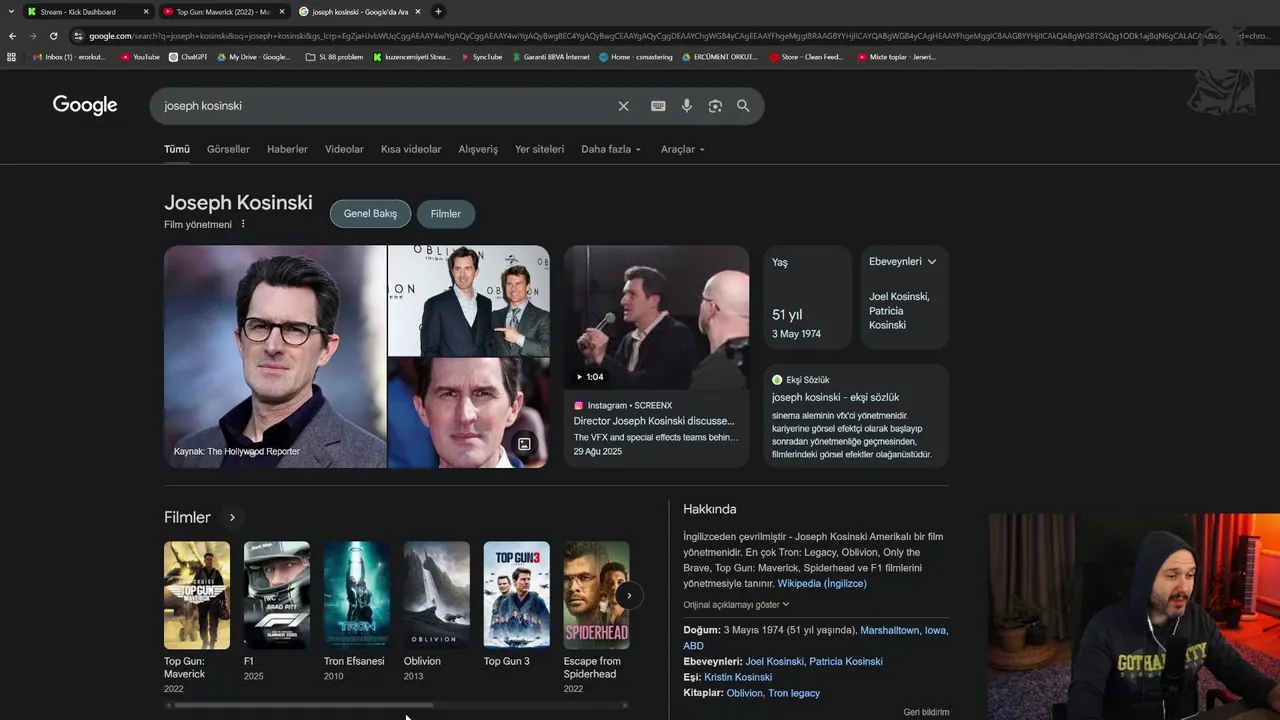1280x720 pixels.
Task: Switch to the Görseller tab
Action: tap(228, 149)
